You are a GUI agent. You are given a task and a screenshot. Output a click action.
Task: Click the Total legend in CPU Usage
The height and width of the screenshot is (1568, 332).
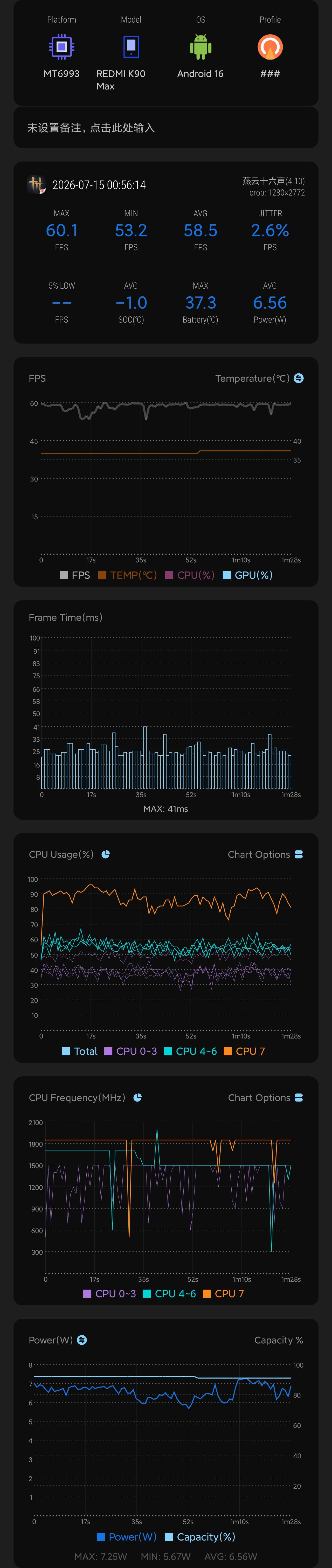80,1051
